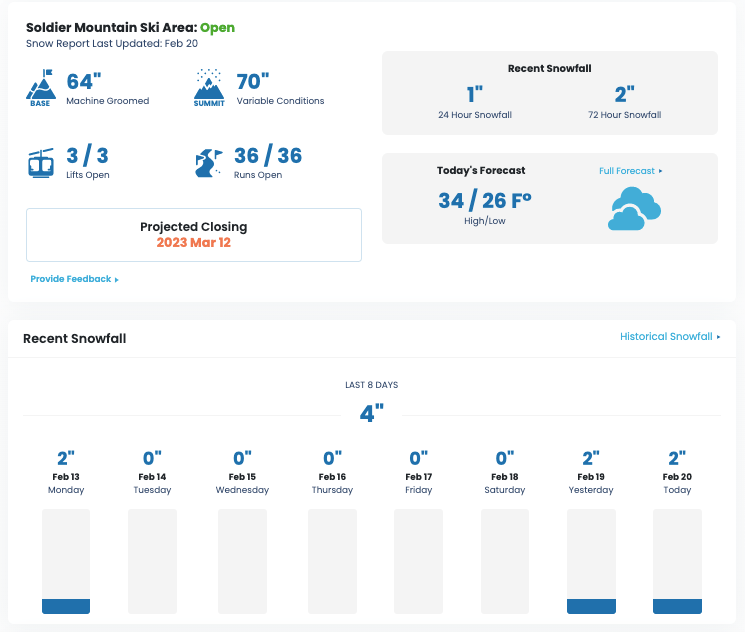Click the Feb 17 Friday snowfall bar
The image size is (745, 632).
[x=418, y=561]
